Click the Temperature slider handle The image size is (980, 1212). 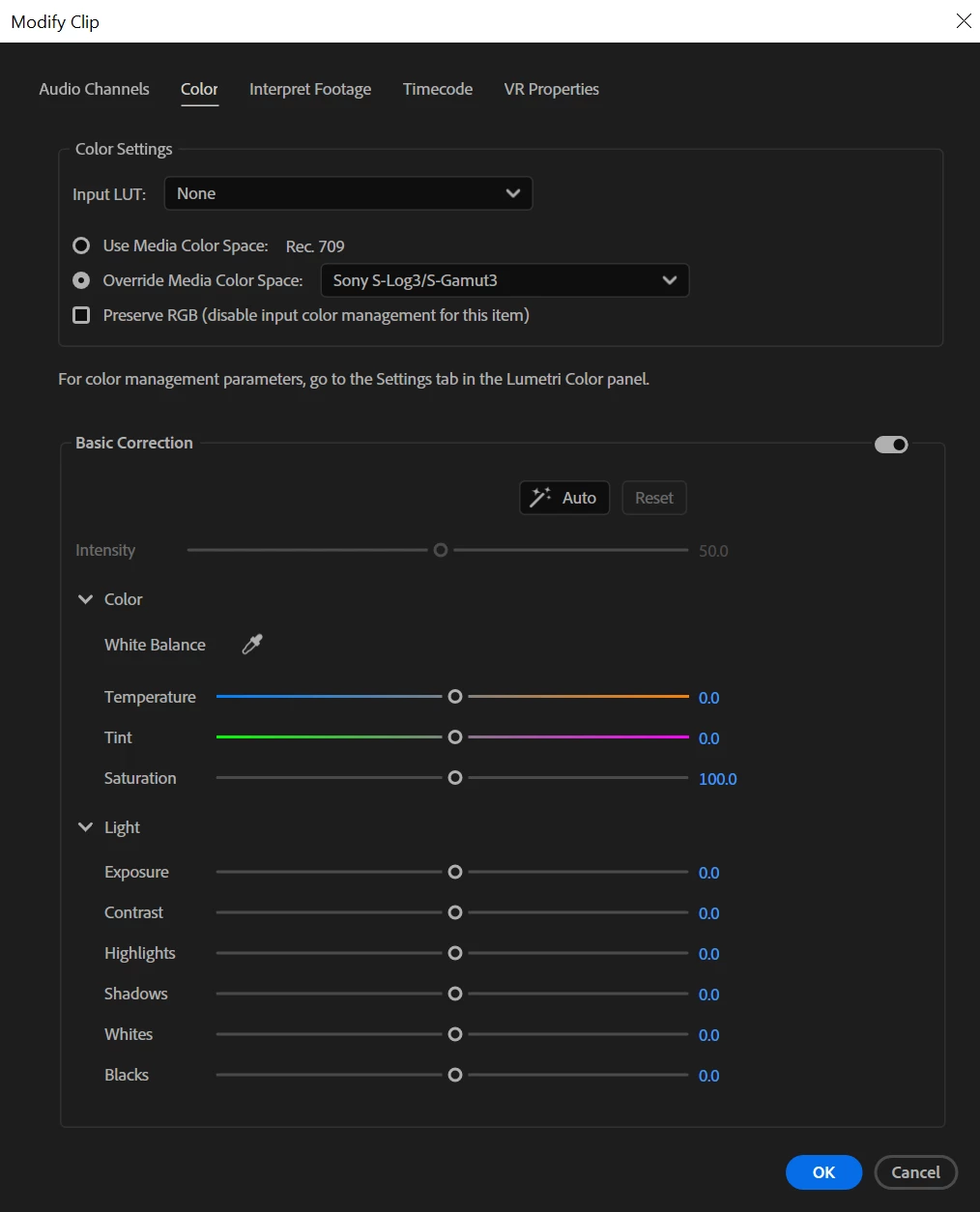[455, 697]
